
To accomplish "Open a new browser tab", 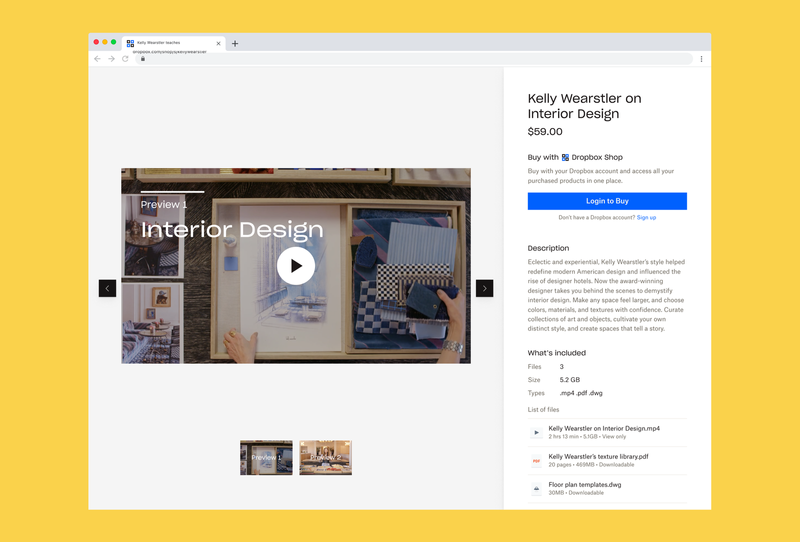I will point(235,43).
